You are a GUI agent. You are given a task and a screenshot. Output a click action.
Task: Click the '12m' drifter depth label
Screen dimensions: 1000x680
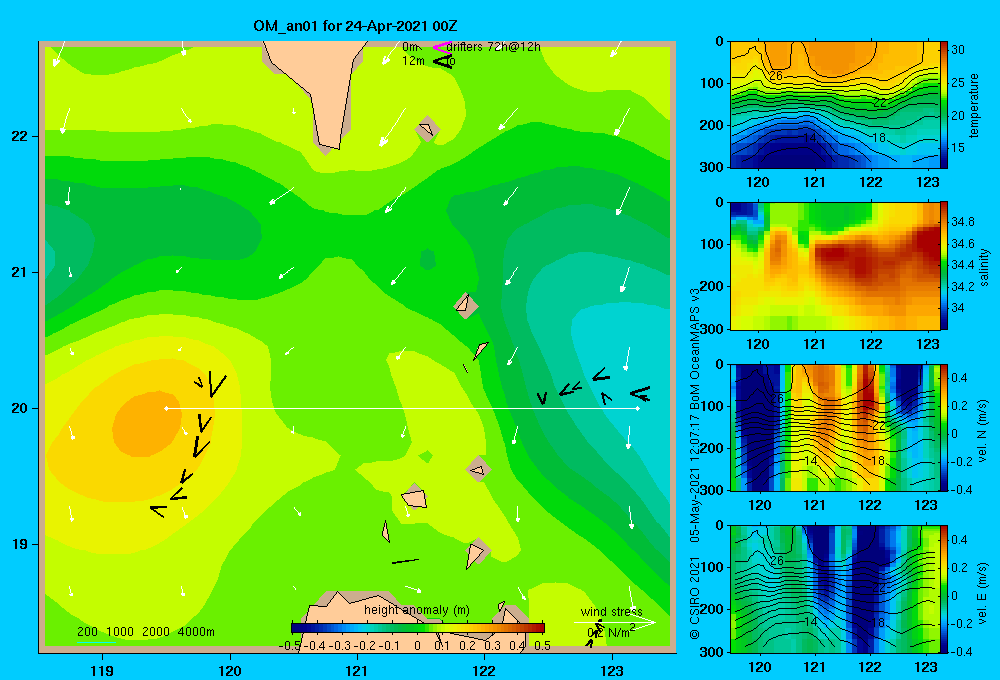[x=413, y=61]
